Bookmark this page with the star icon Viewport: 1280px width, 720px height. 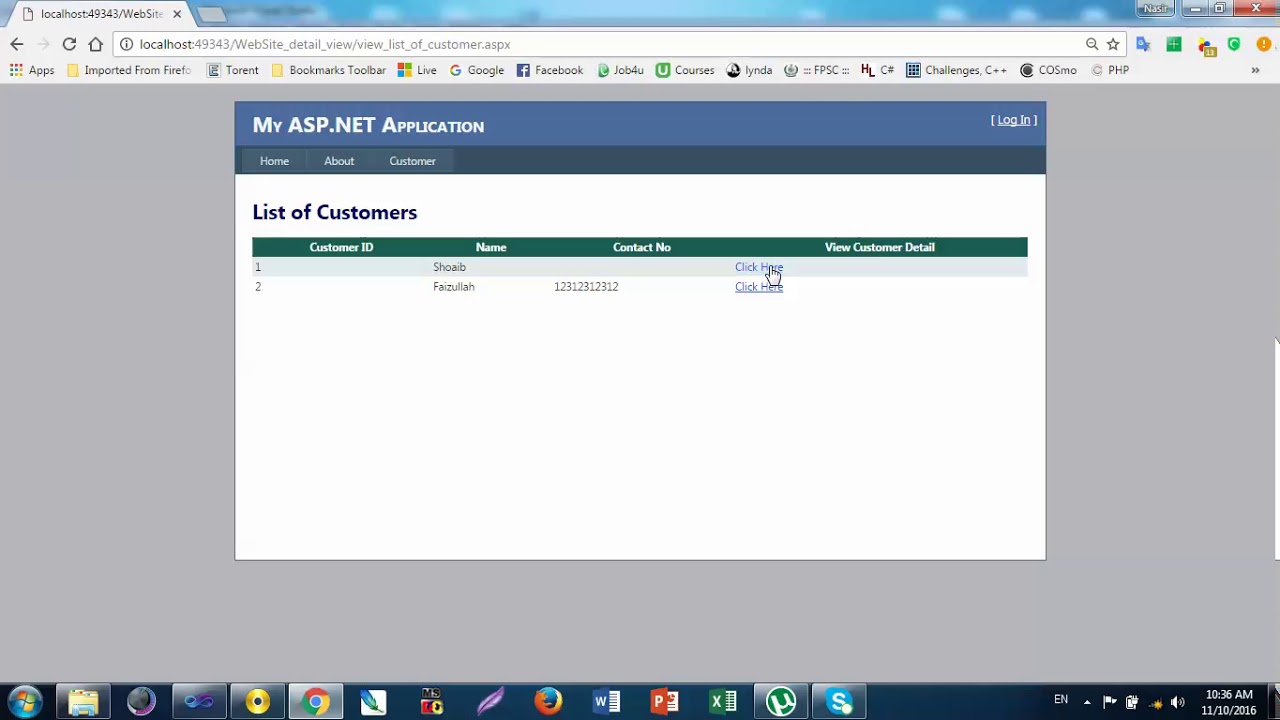click(x=1113, y=44)
